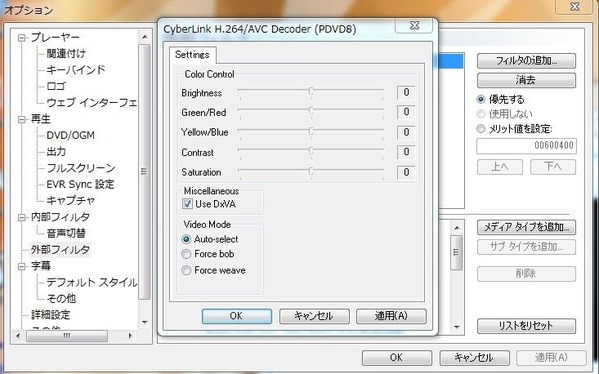The image size is (599, 374).
Task: Open the DVD/OGM options page
Action: (70, 135)
